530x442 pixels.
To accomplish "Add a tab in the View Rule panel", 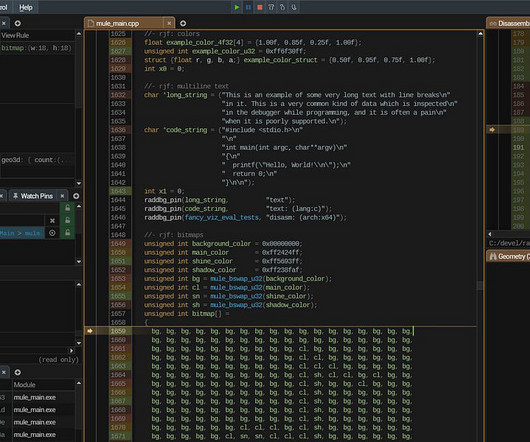I will (x=18, y=23).
